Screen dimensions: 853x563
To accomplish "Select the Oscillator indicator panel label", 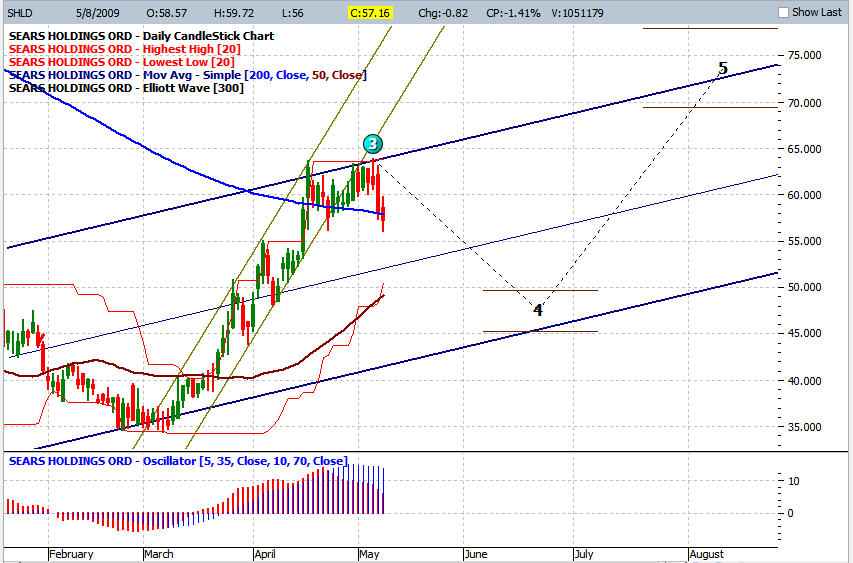I will pyautogui.click(x=178, y=461).
